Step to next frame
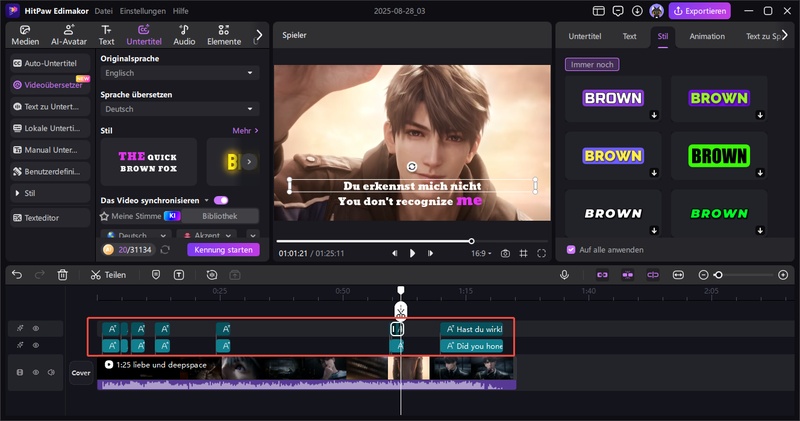Image resolution: width=800 pixels, height=421 pixels. (430, 253)
